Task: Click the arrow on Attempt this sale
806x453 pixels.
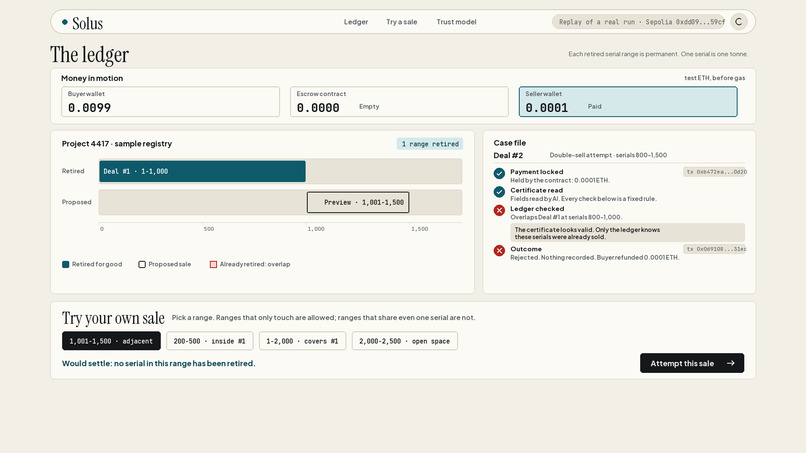Action: (730, 363)
